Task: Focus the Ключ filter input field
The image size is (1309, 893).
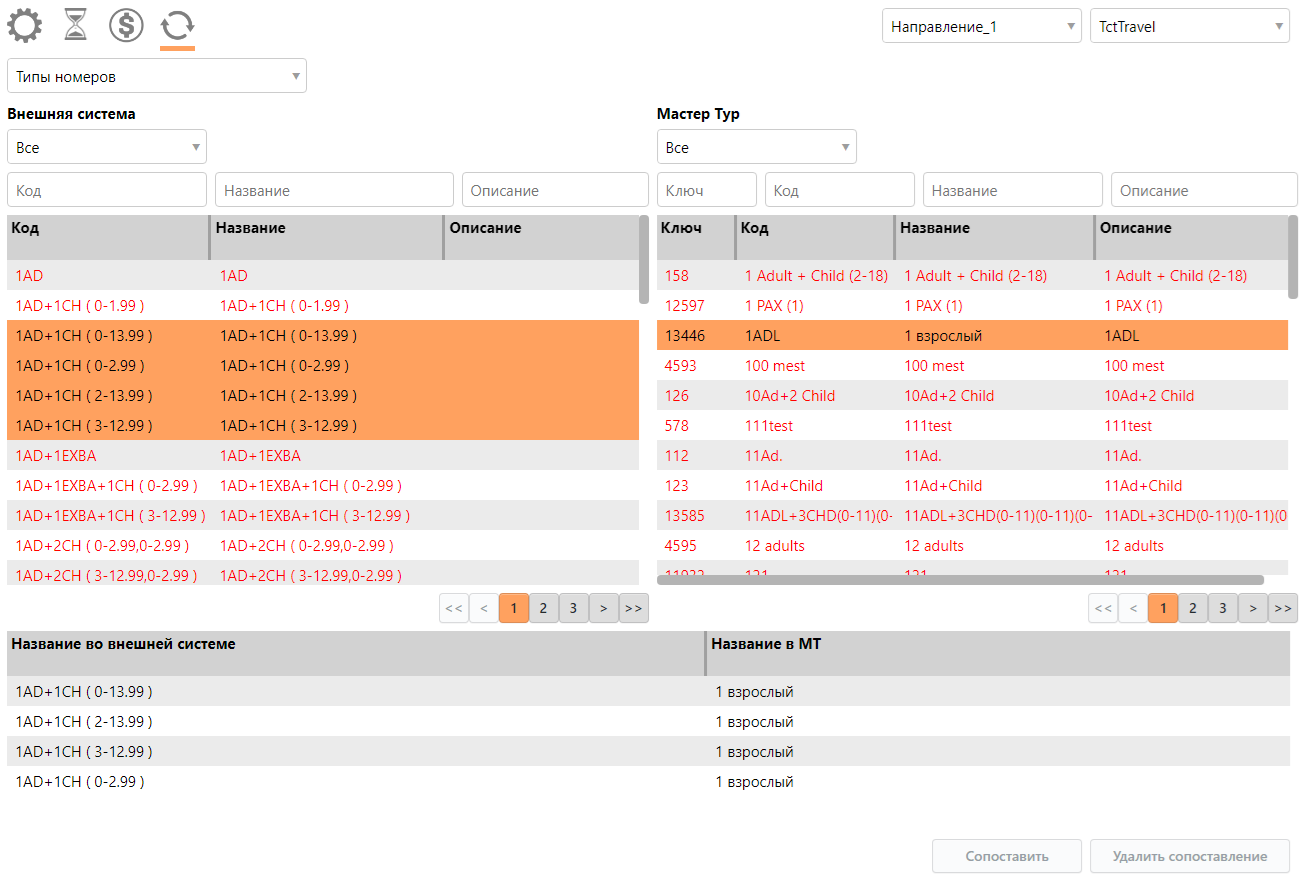Action: point(706,190)
